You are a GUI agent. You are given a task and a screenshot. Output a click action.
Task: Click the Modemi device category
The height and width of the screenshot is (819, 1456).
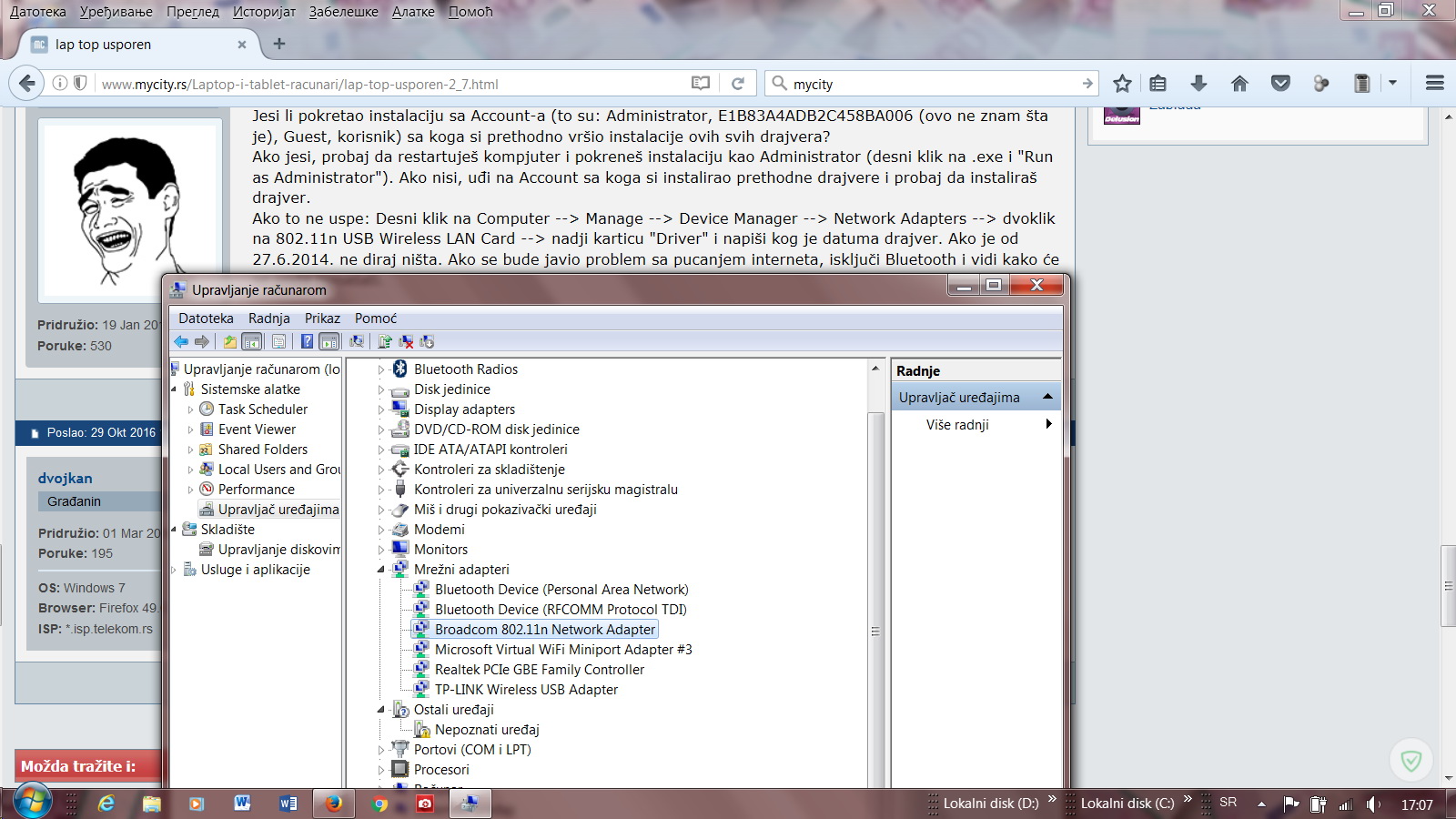[439, 530]
